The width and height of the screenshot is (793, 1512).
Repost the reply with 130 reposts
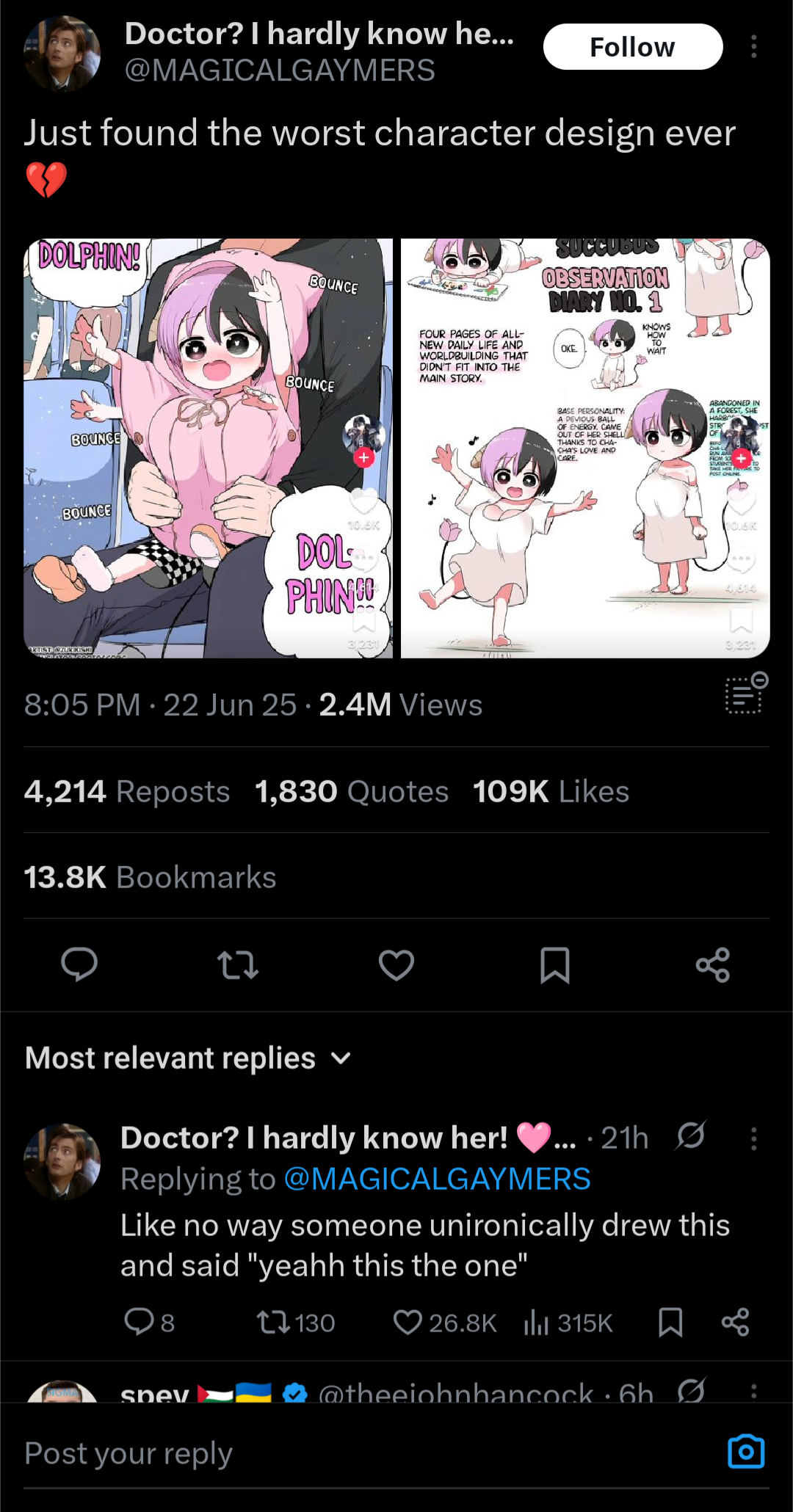295,1323
